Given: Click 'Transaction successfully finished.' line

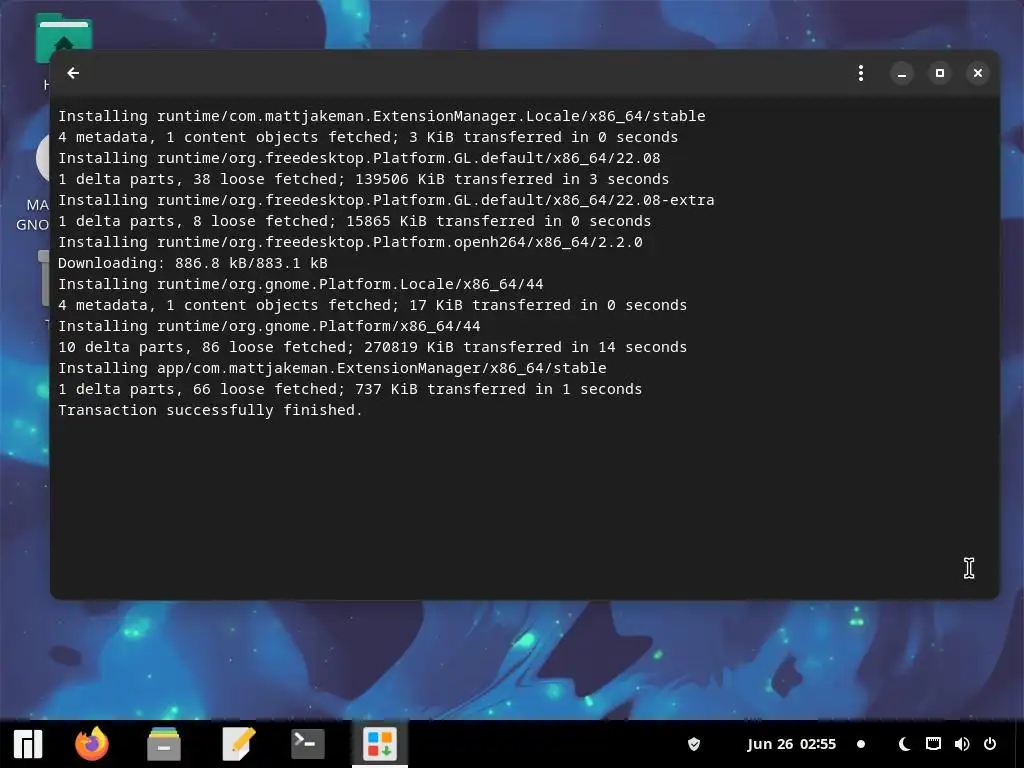Looking at the screenshot, I should tap(210, 410).
